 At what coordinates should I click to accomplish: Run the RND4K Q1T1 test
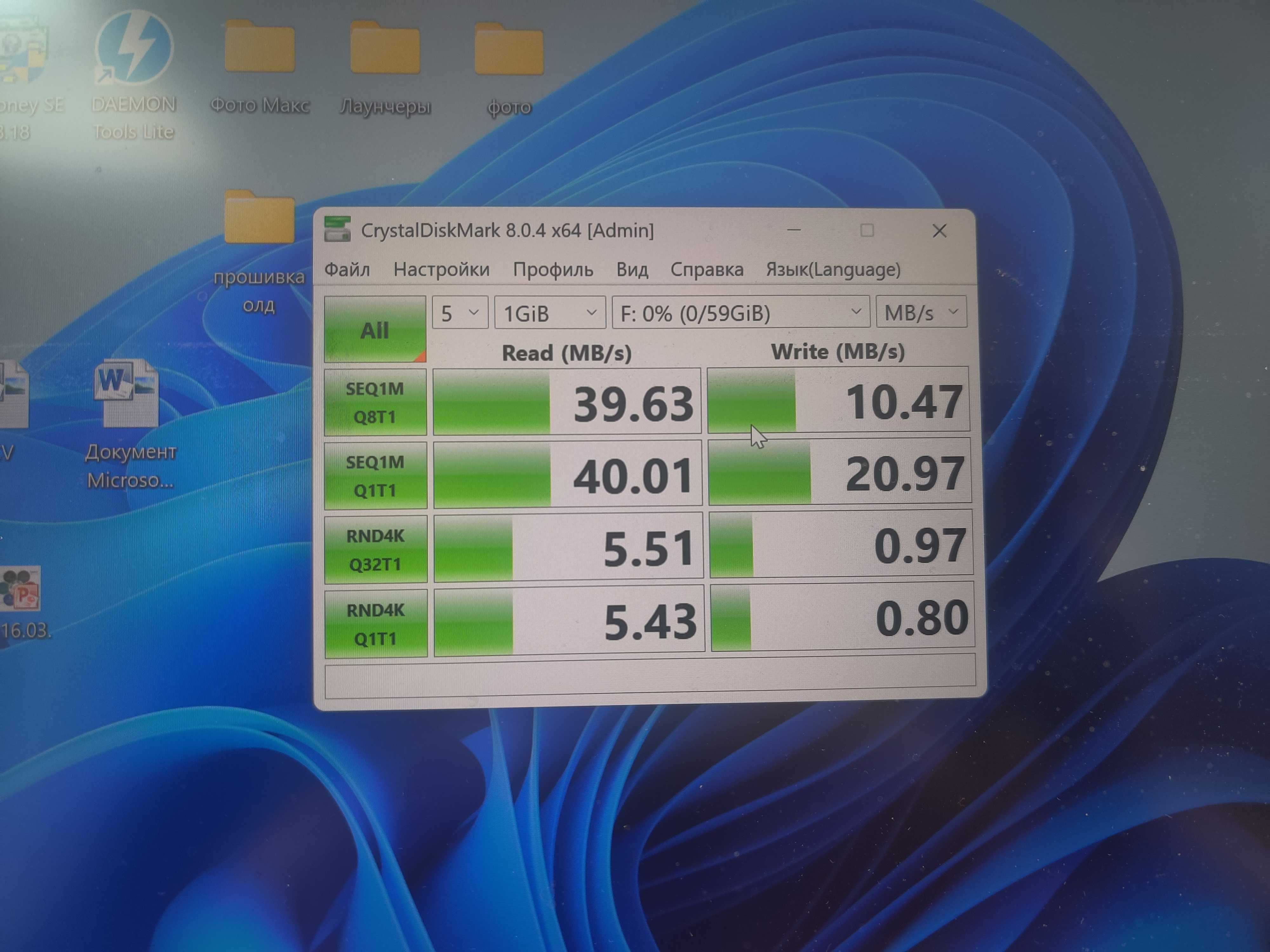click(x=376, y=623)
